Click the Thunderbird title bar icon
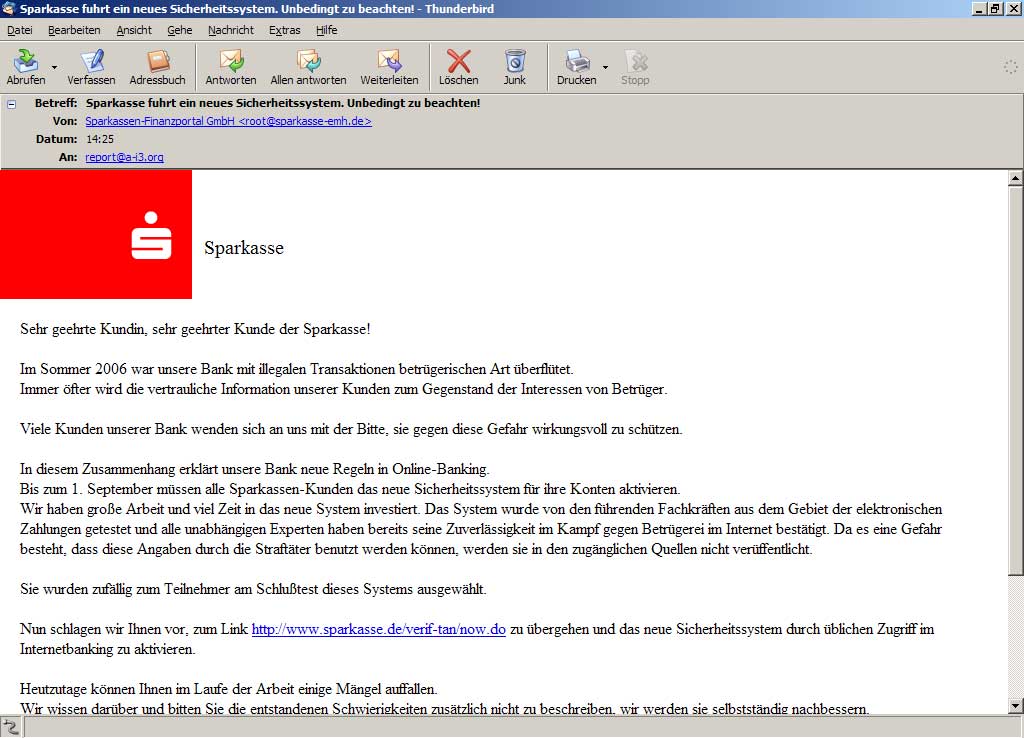The height and width of the screenshot is (738, 1024). point(8,8)
